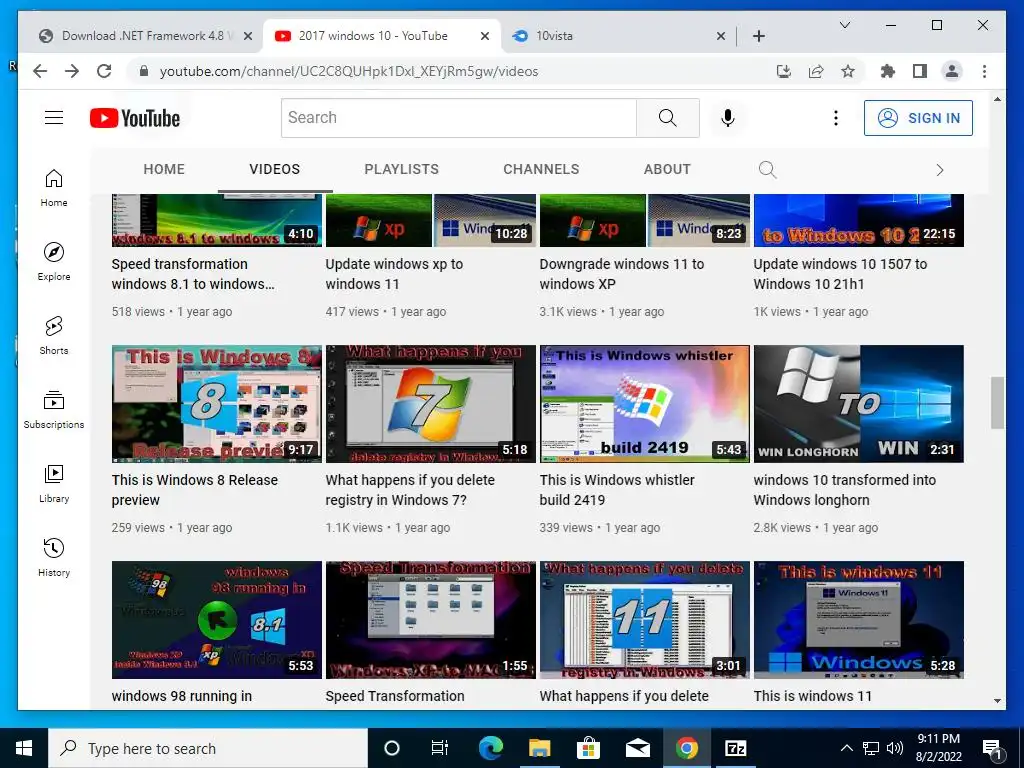This screenshot has height=768, width=1024.
Task: Click the YouTube logo
Action: [x=135, y=118]
